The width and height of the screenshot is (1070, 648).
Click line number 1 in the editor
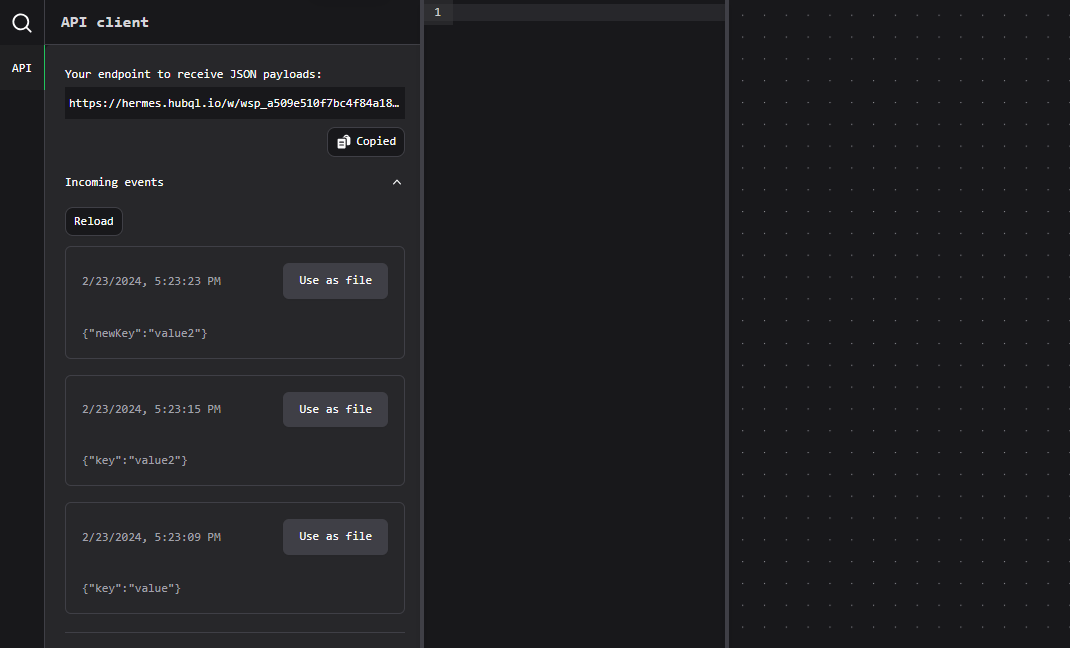[x=437, y=11]
